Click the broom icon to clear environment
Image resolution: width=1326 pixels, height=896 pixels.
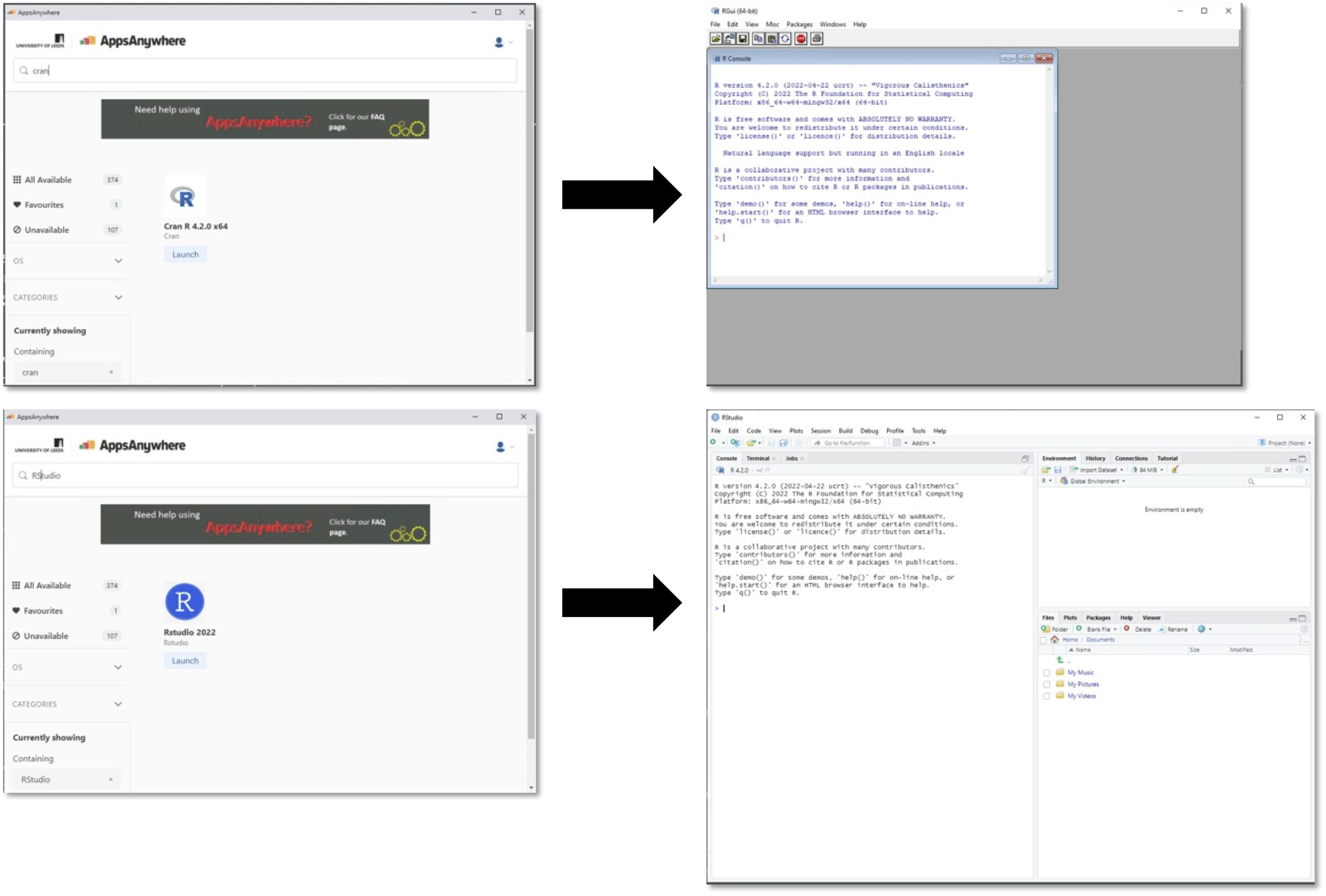(1175, 470)
